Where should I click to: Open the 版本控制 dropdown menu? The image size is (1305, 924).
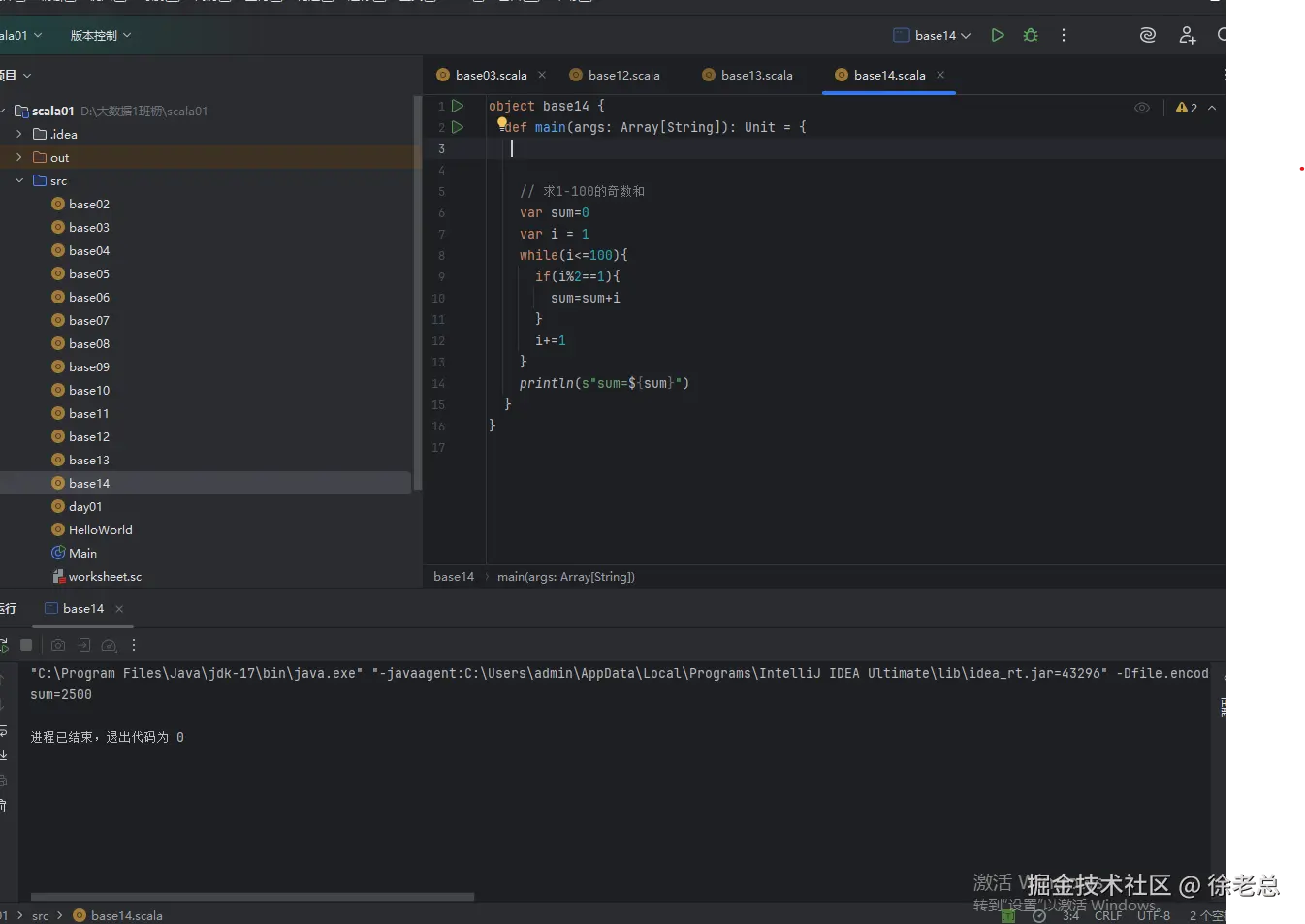coord(100,35)
